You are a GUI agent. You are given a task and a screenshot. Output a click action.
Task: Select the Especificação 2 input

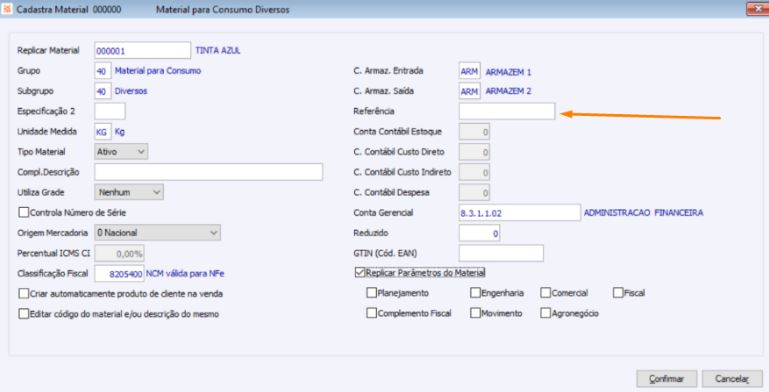click(x=110, y=111)
